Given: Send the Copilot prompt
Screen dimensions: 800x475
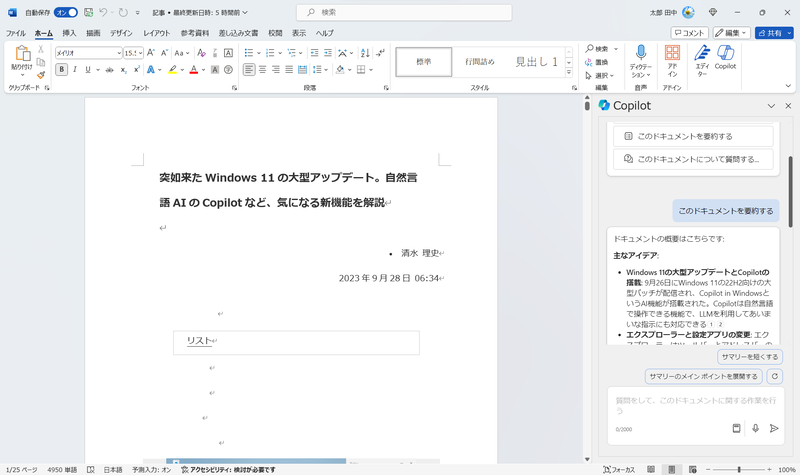Looking at the screenshot, I should pyautogui.click(x=773, y=429).
